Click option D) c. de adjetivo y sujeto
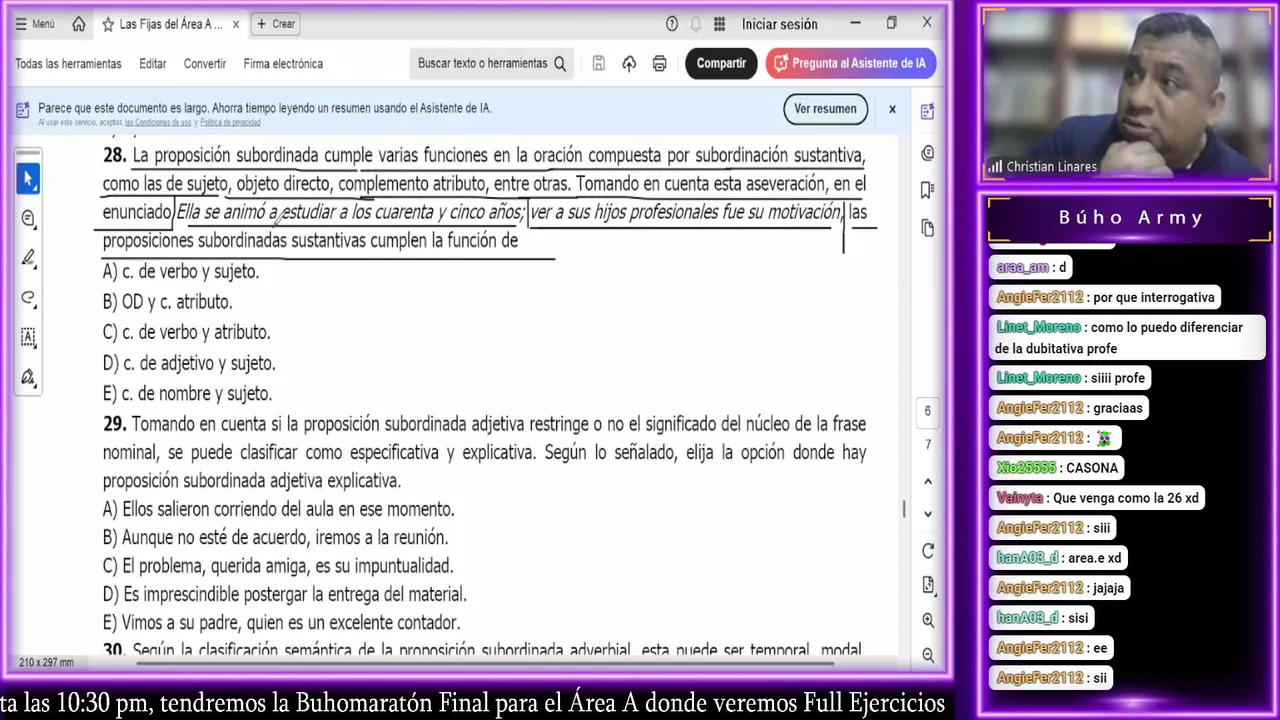Image resolution: width=1280 pixels, height=720 pixels. coord(189,363)
